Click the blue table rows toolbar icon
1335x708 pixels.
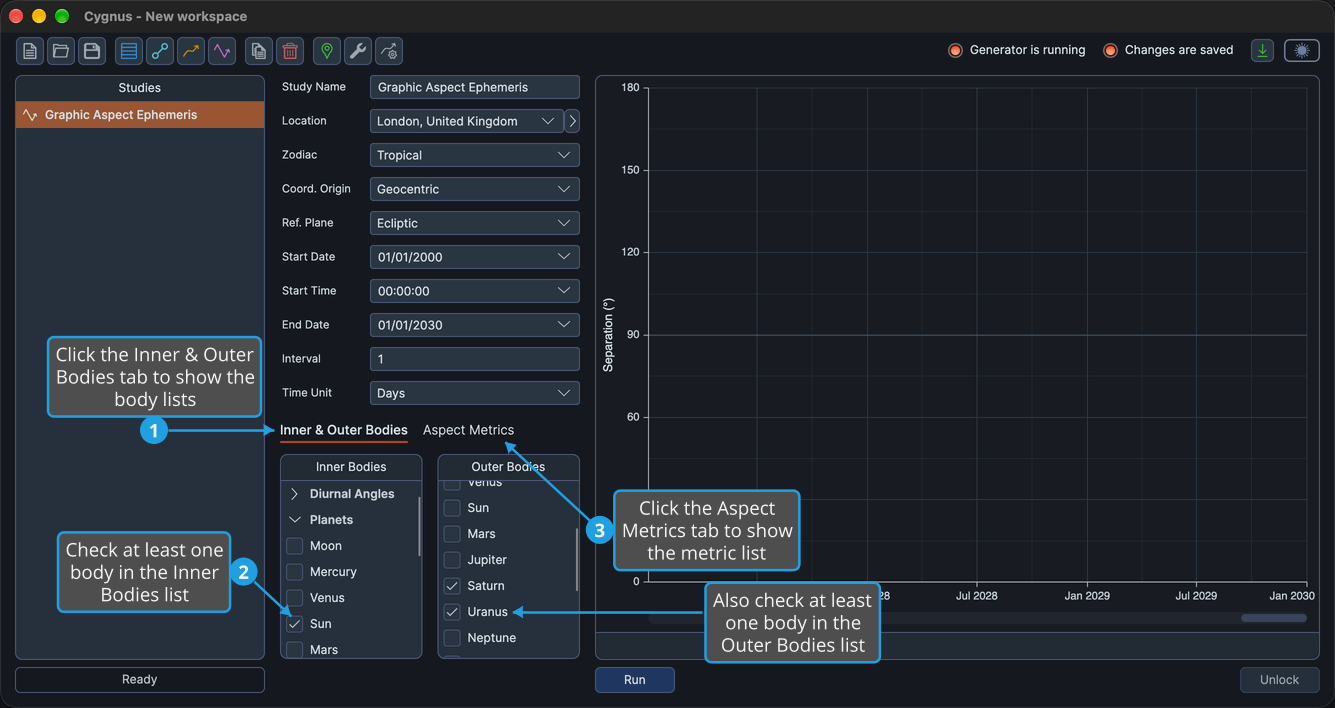(x=129, y=51)
